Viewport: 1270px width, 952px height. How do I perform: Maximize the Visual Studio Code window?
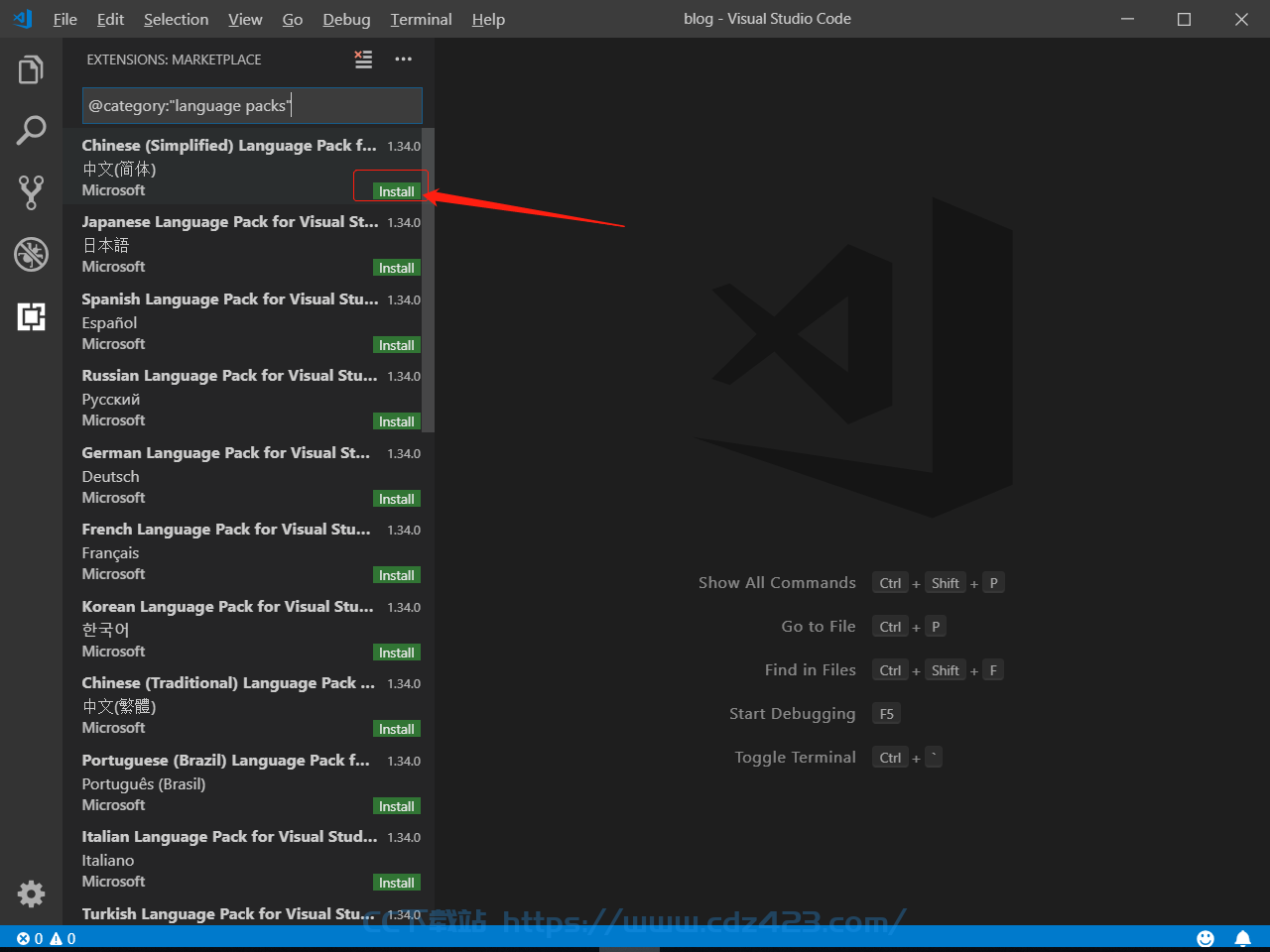click(1184, 19)
